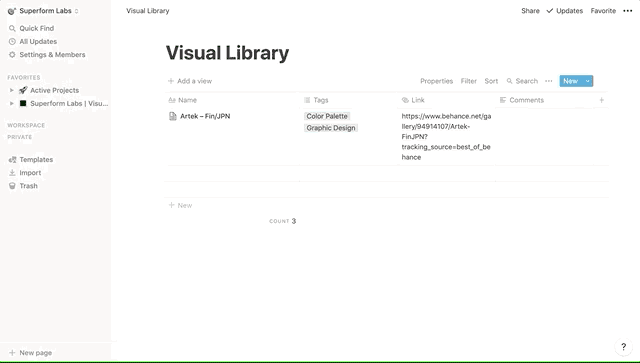Image resolution: width=640 pixels, height=363 pixels.
Task: Open Templates from the sidebar
Action: pyautogui.click(x=36, y=160)
